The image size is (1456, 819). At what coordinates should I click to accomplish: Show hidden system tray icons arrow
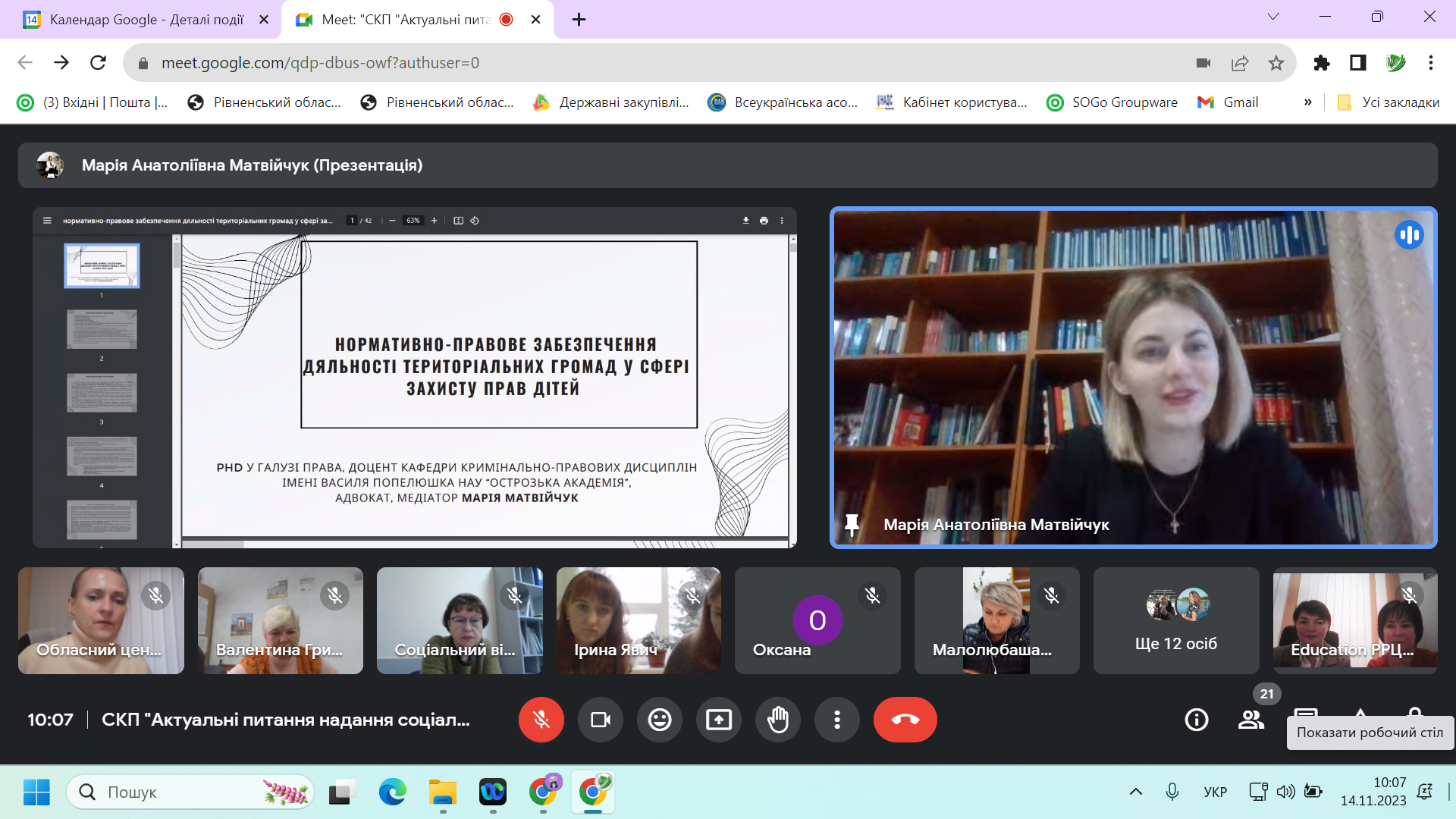[x=1135, y=792]
